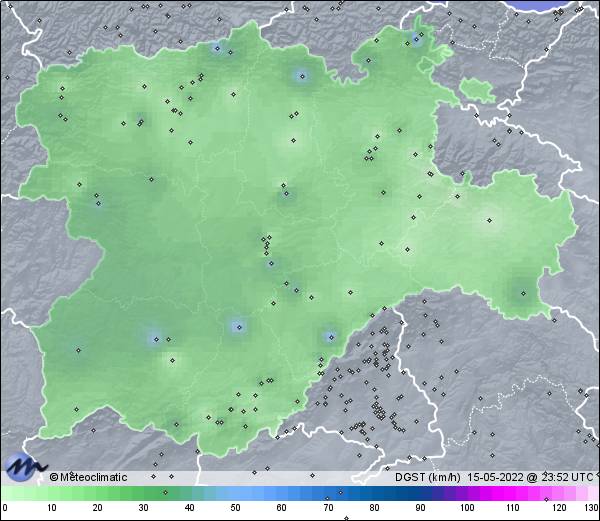Click the 60 label on the scale
Screen dimensions: 600x521
[x=282, y=508]
